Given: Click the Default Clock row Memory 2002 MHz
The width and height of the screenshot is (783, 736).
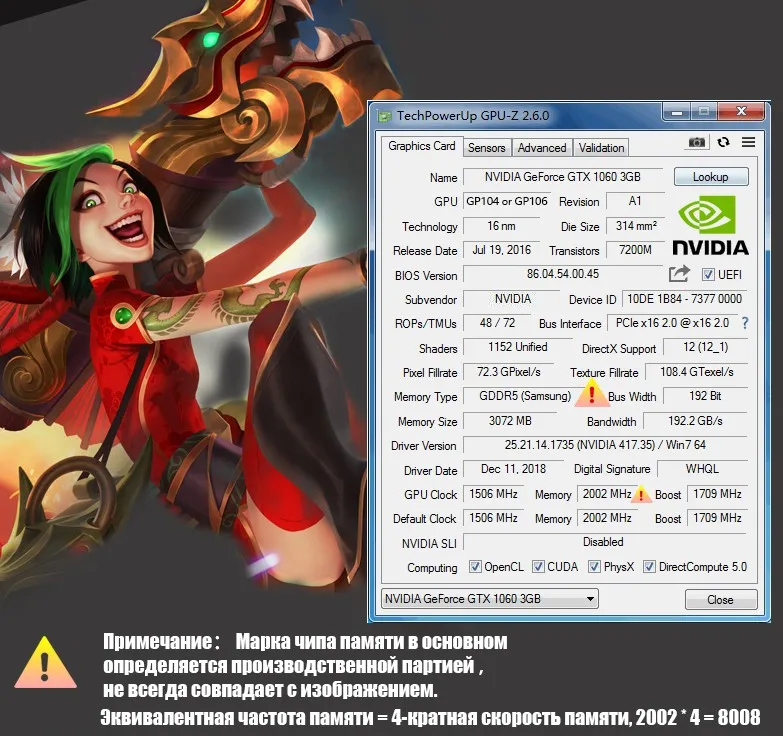Looking at the screenshot, I should (x=607, y=518).
